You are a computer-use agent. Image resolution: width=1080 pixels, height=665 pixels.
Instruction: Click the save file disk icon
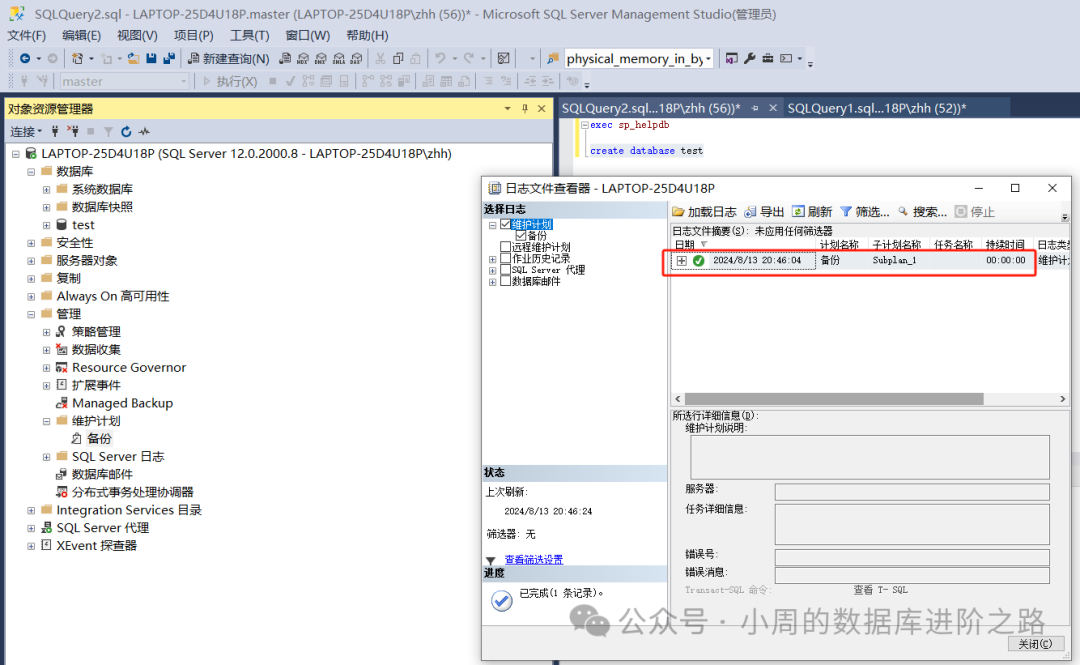(152, 59)
